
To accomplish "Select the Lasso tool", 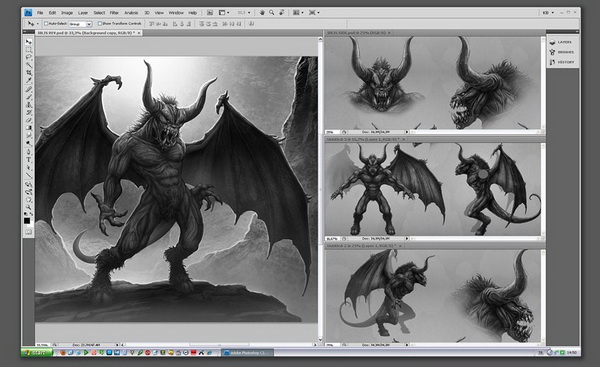I will point(28,57).
